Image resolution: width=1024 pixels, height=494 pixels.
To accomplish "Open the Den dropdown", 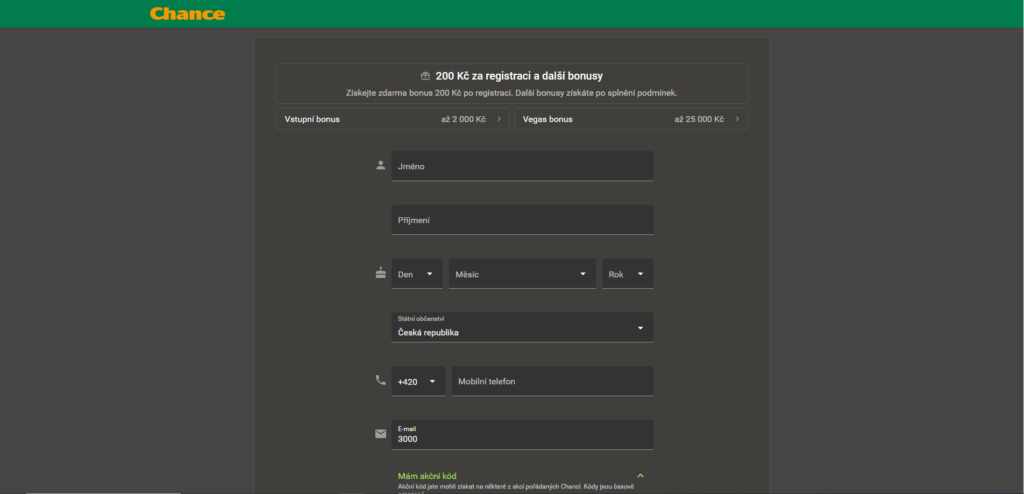I will (417, 274).
